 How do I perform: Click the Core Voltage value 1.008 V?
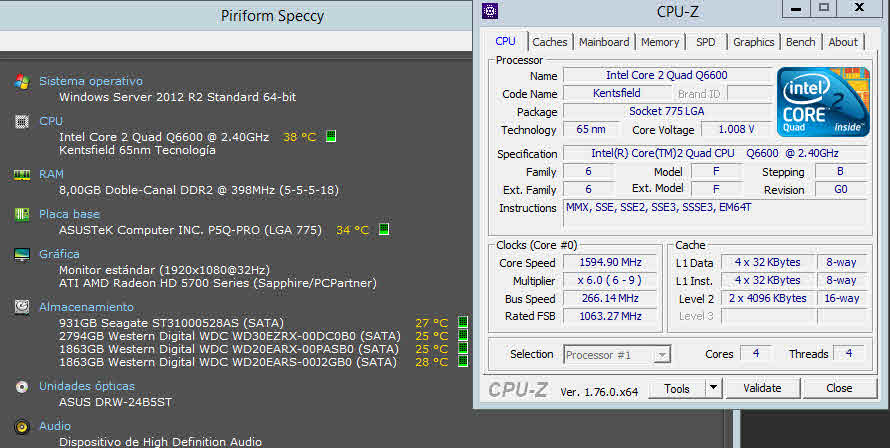click(736, 129)
